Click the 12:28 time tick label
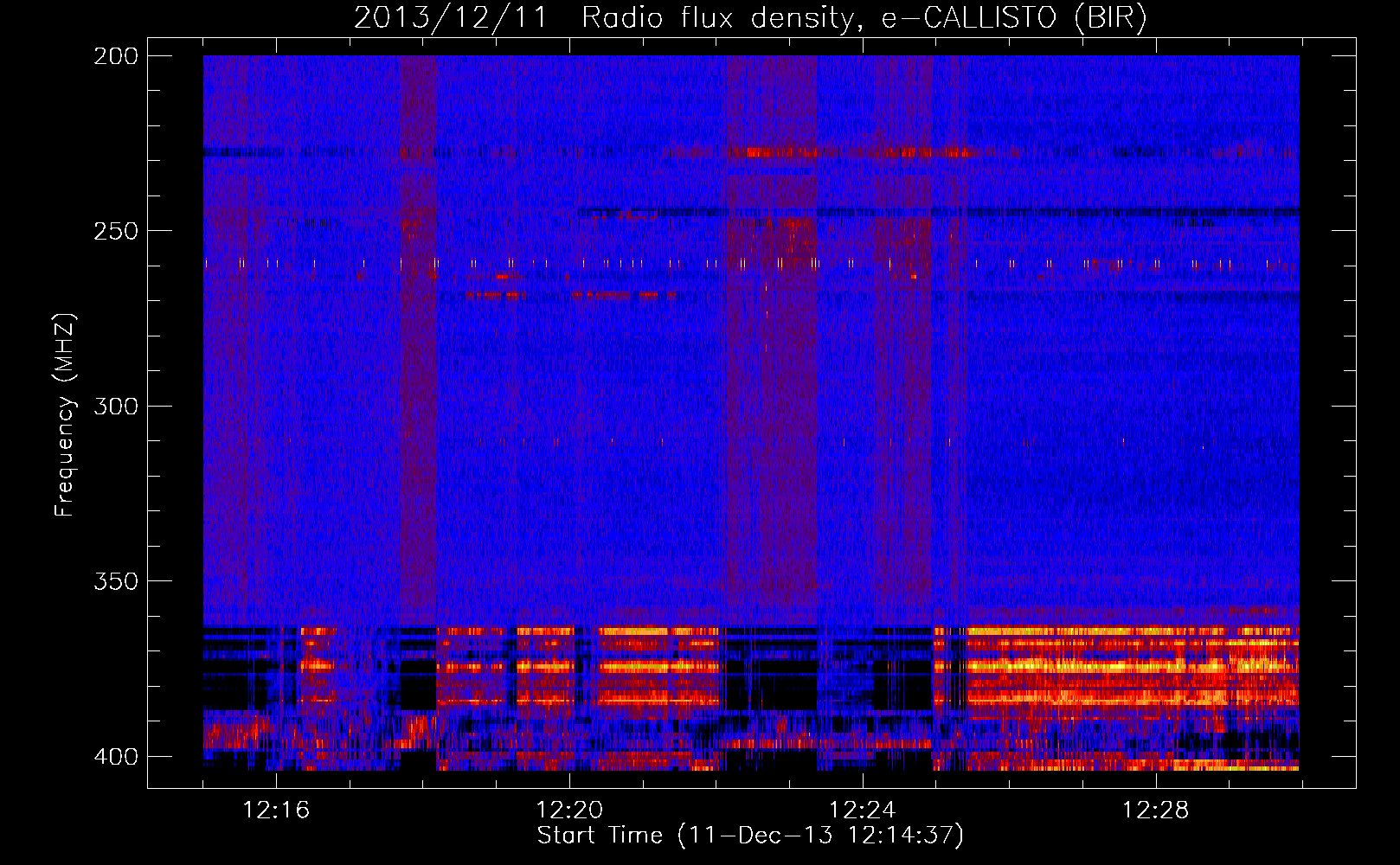 (x=1156, y=811)
